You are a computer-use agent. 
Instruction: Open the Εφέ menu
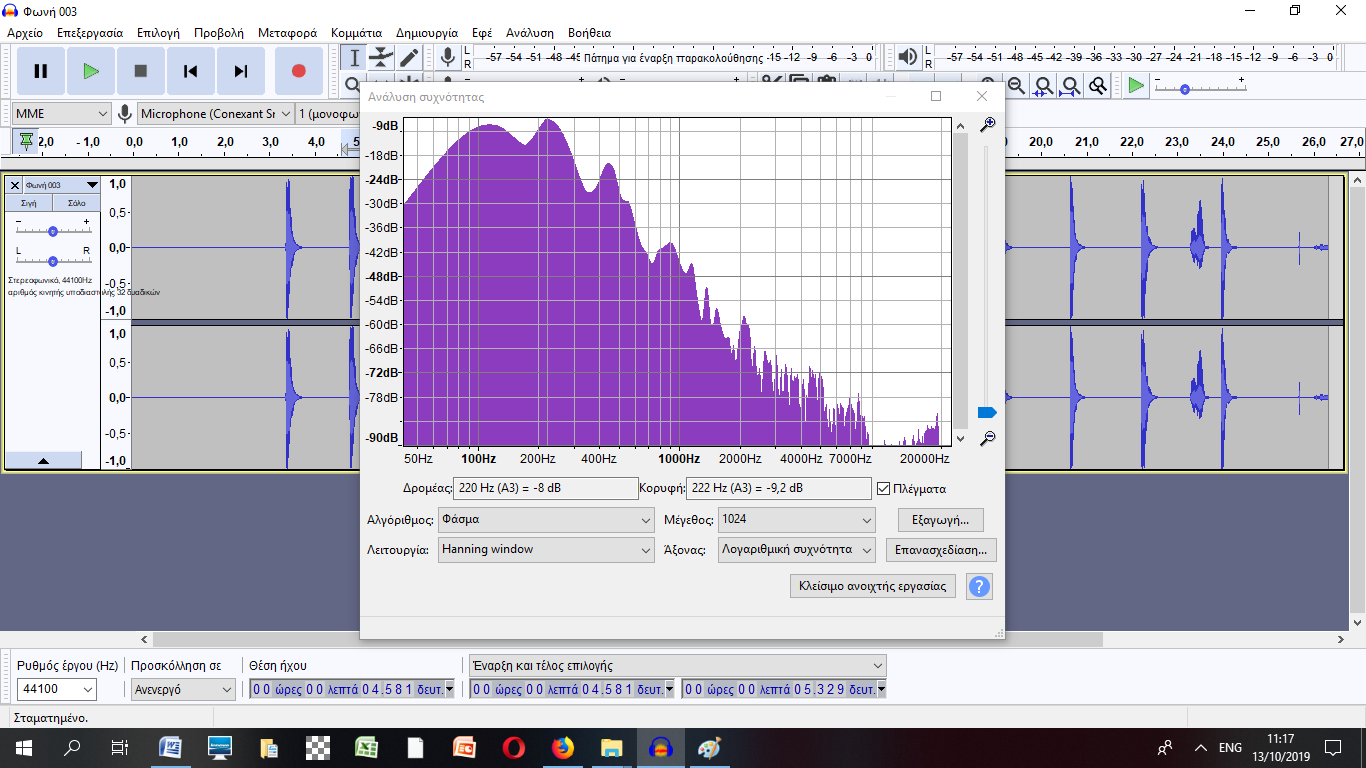tap(482, 33)
